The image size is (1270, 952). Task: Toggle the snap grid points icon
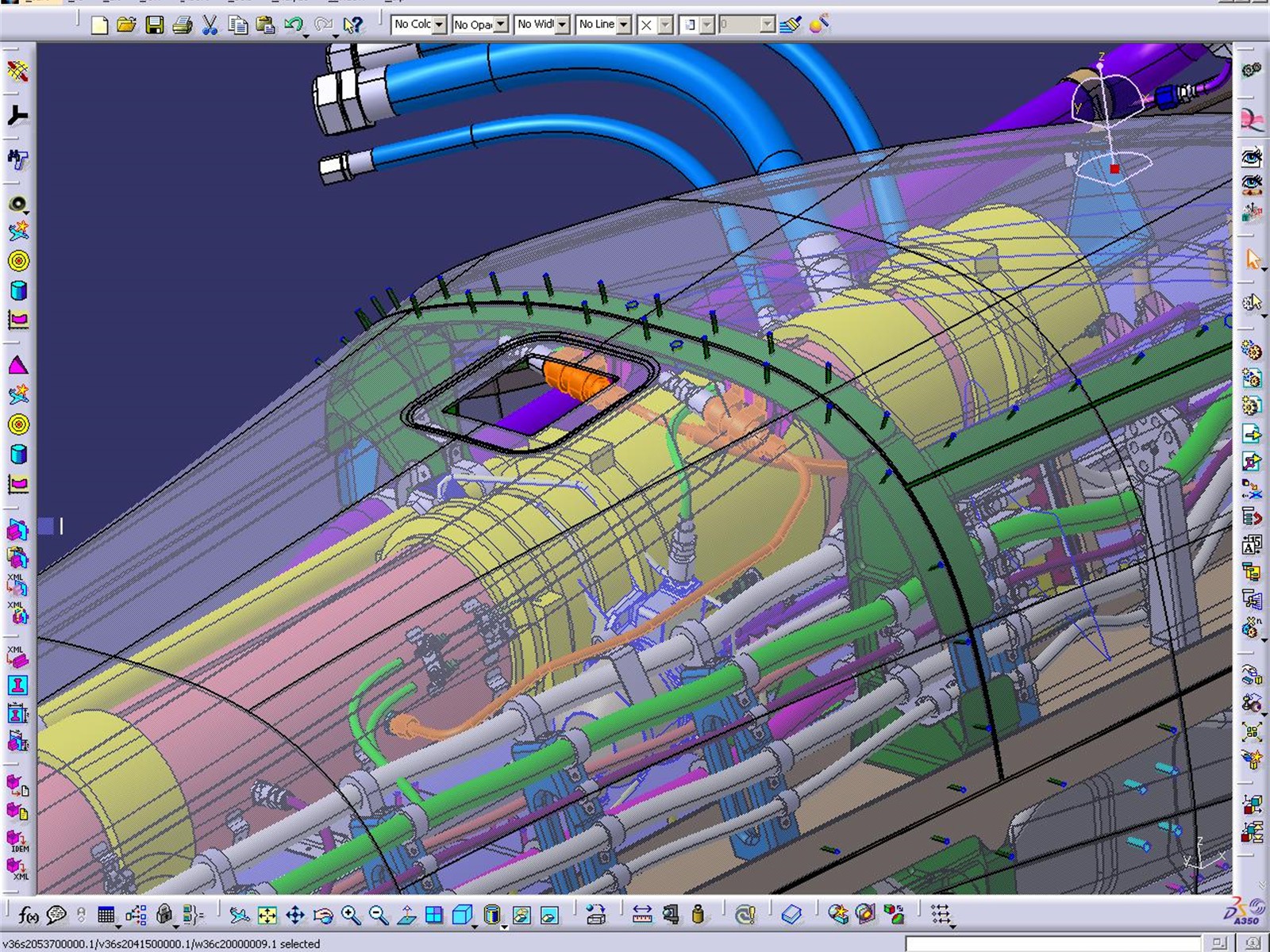[x=941, y=915]
